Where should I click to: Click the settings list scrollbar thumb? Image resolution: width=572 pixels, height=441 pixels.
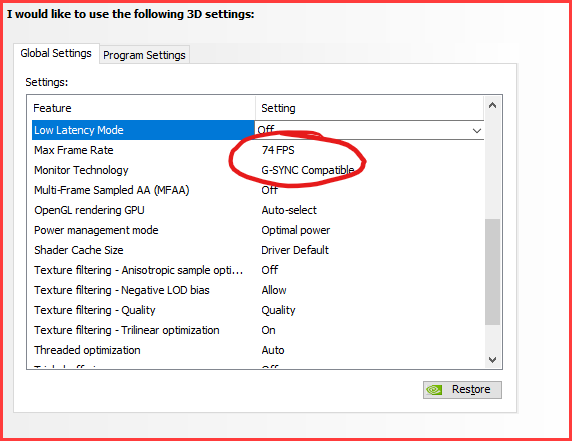point(492,272)
